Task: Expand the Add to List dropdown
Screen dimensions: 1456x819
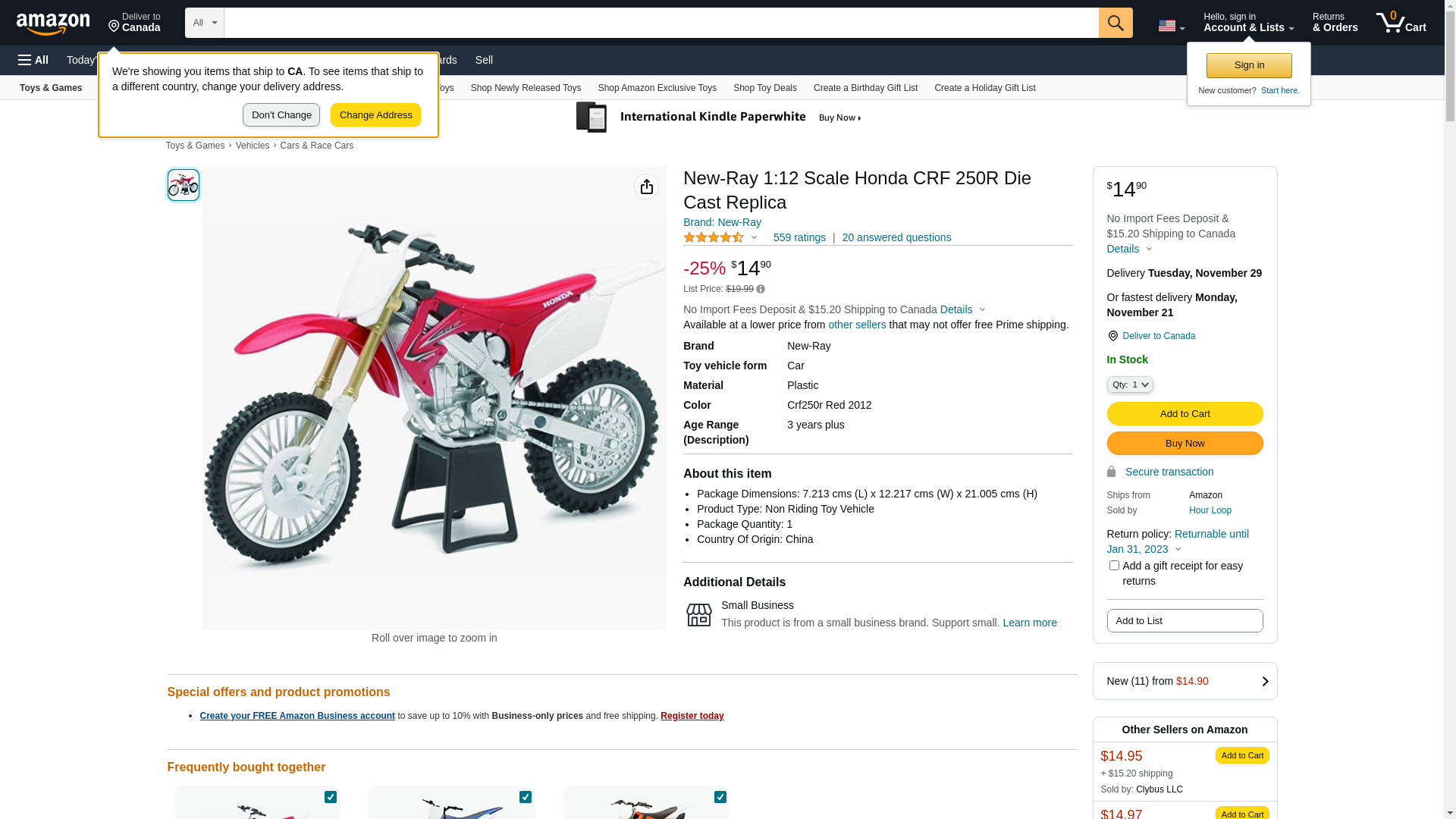Action: point(1185,621)
